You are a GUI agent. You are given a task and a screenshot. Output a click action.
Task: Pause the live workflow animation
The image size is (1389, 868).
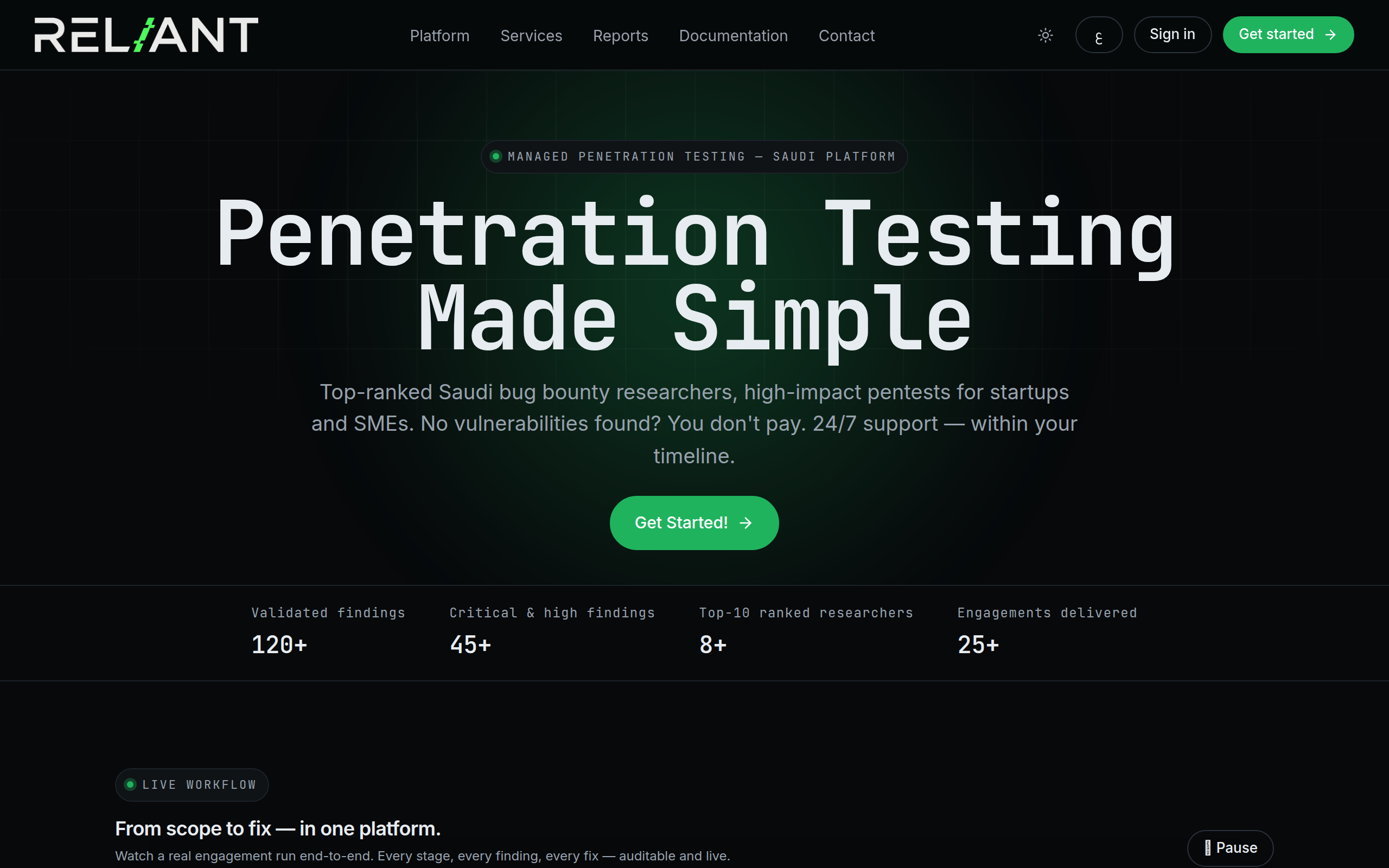pos(1230,848)
